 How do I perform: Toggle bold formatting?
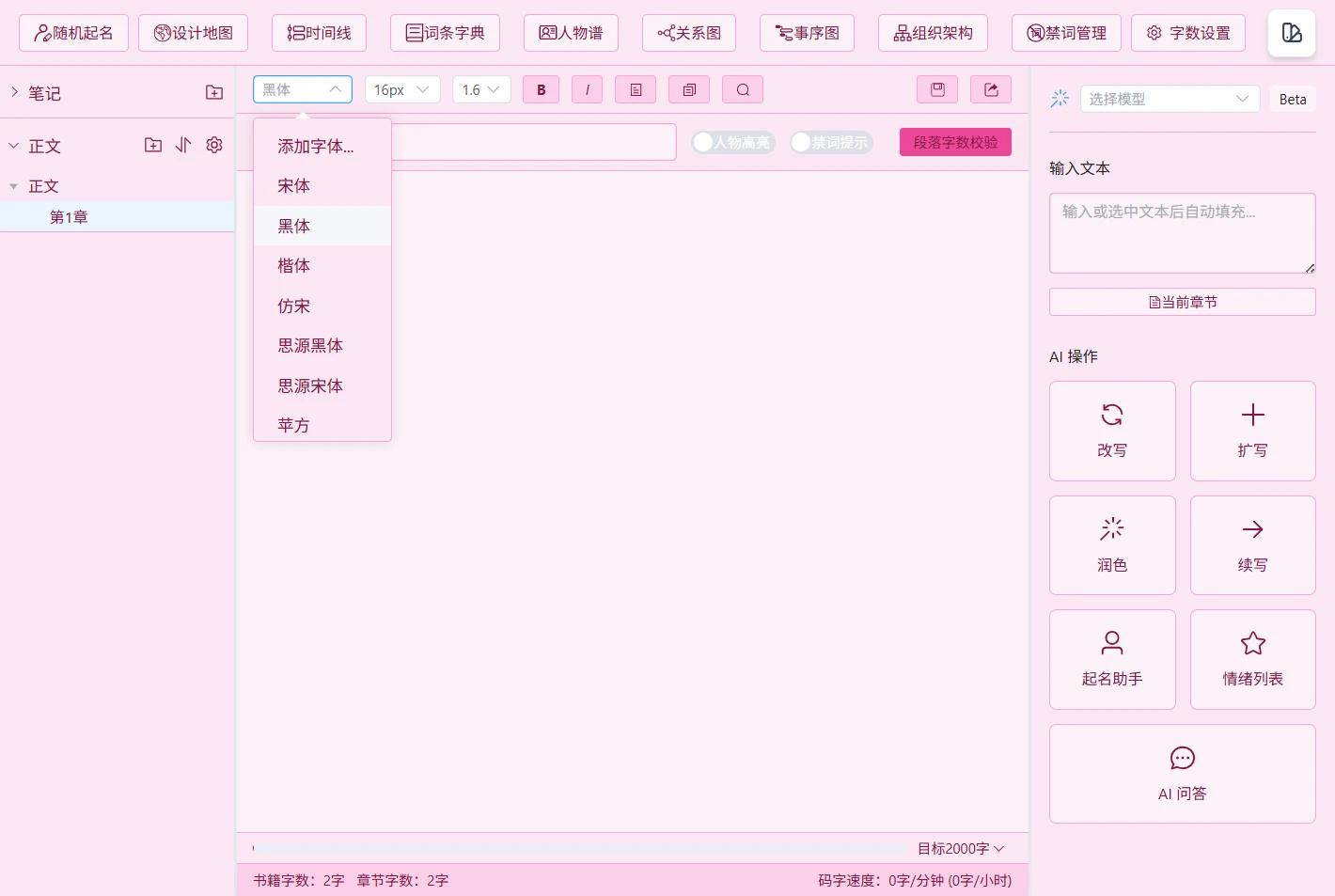pos(541,89)
